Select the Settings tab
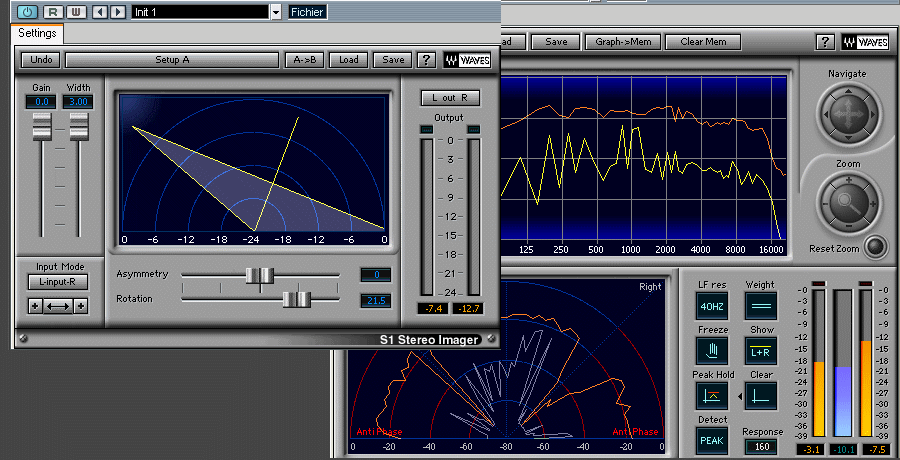 pos(37,33)
